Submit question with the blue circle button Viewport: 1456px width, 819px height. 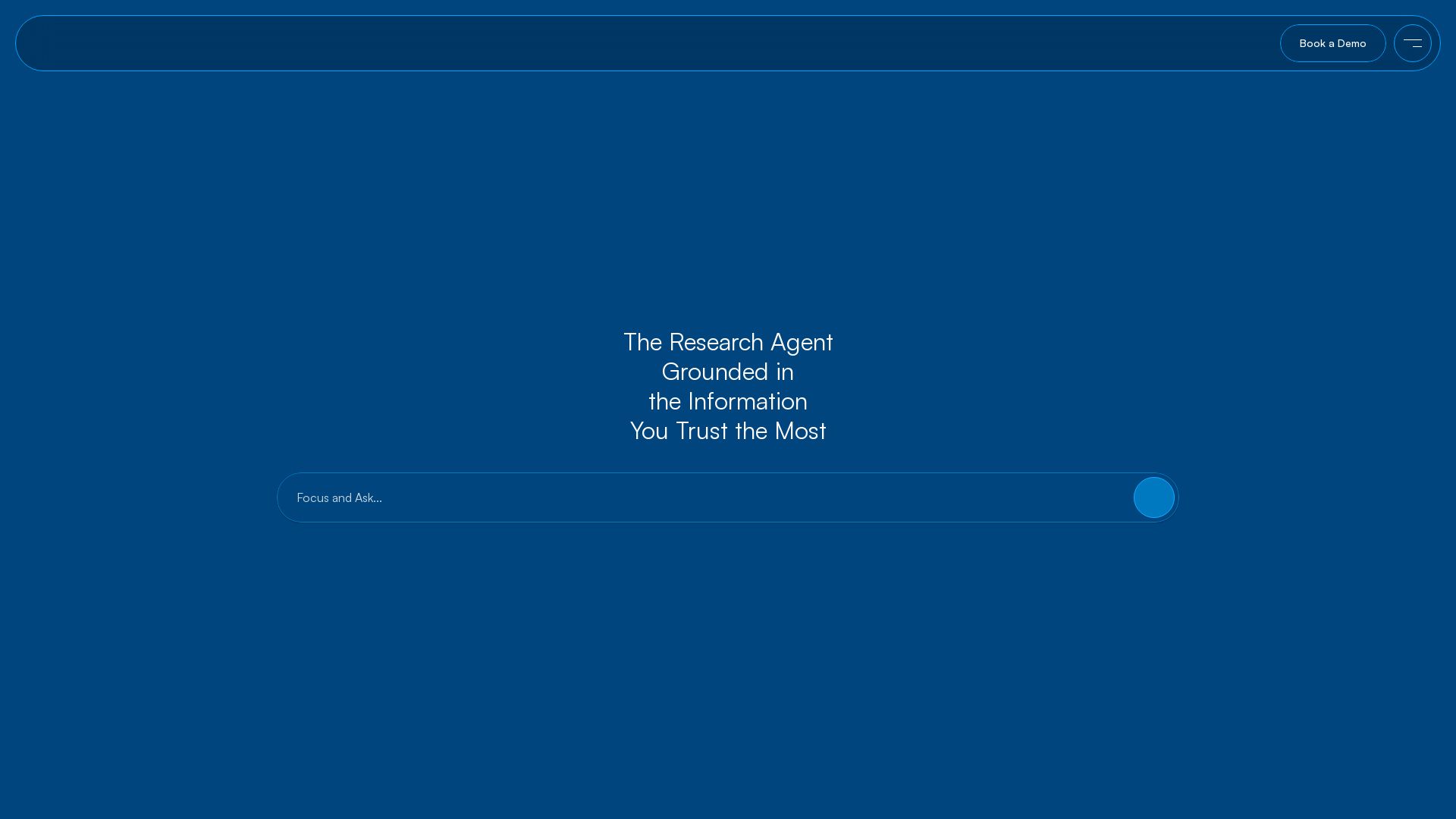click(1153, 497)
